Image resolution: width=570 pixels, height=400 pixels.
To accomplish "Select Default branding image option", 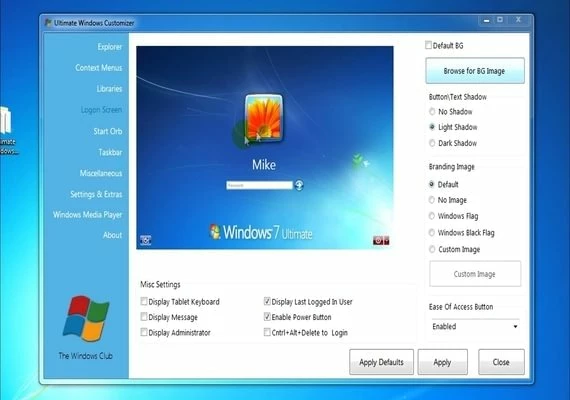I will coord(431,184).
